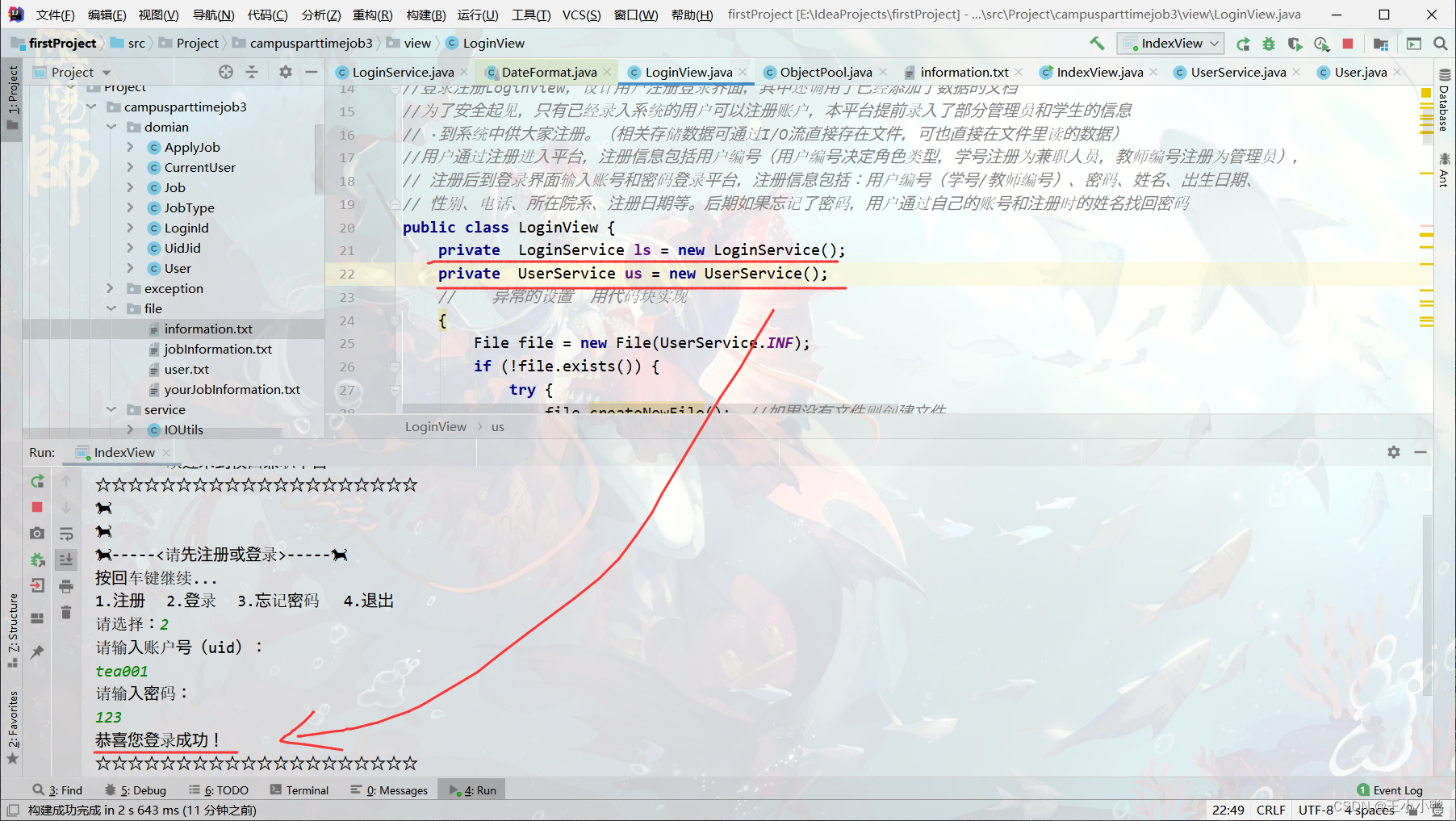Open the Search Everywhere magnifier
Image resolution: width=1456 pixels, height=821 pixels.
(1440, 44)
